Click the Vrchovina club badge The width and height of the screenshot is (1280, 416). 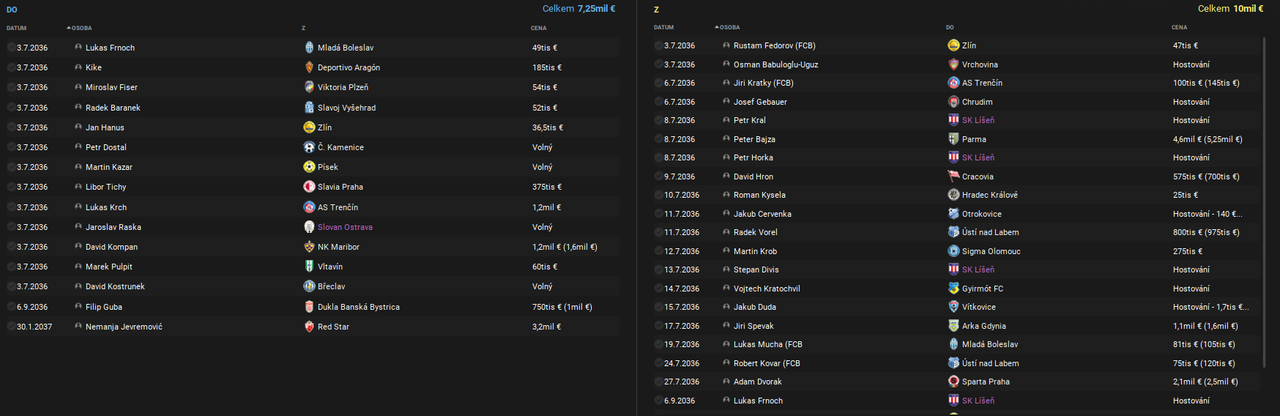pyautogui.click(x=953, y=64)
